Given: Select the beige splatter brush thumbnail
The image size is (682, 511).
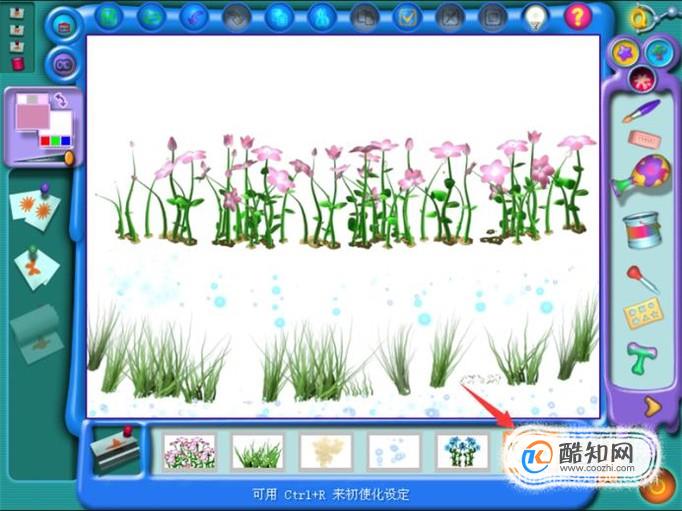Looking at the screenshot, I should (326, 452).
